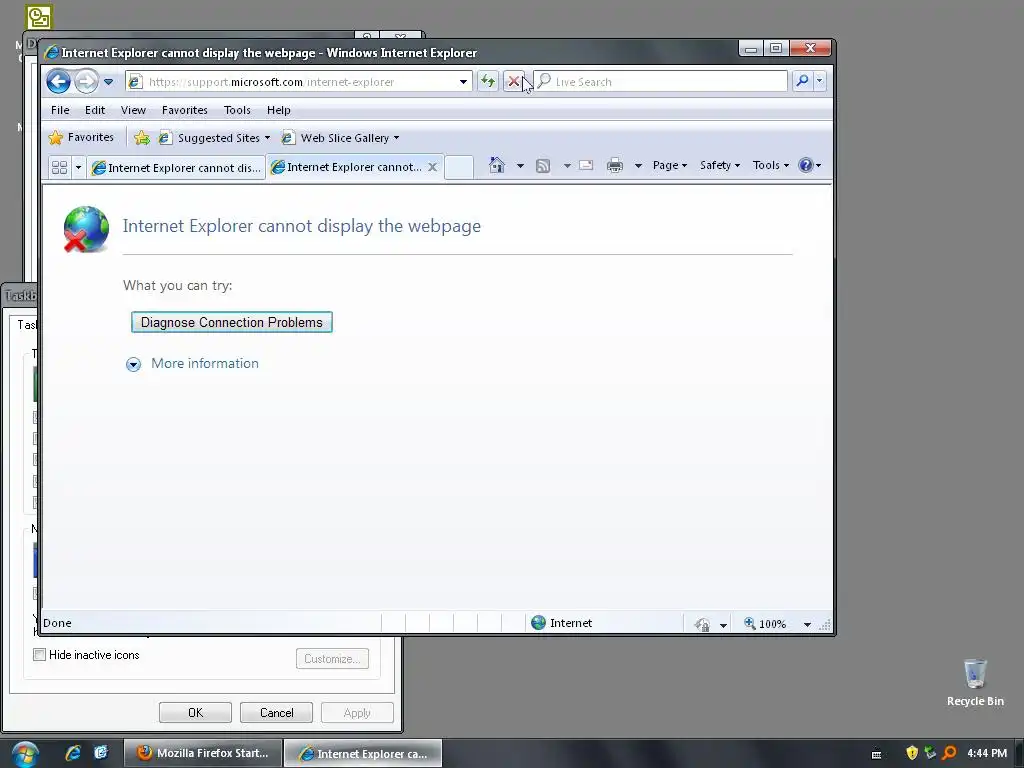This screenshot has height=768, width=1024.
Task: Run search with magnifying glass button
Action: tap(802, 81)
